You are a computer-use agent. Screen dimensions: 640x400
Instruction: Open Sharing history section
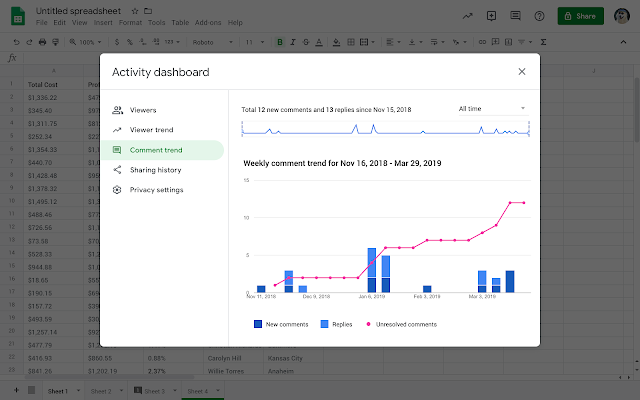click(x=155, y=170)
